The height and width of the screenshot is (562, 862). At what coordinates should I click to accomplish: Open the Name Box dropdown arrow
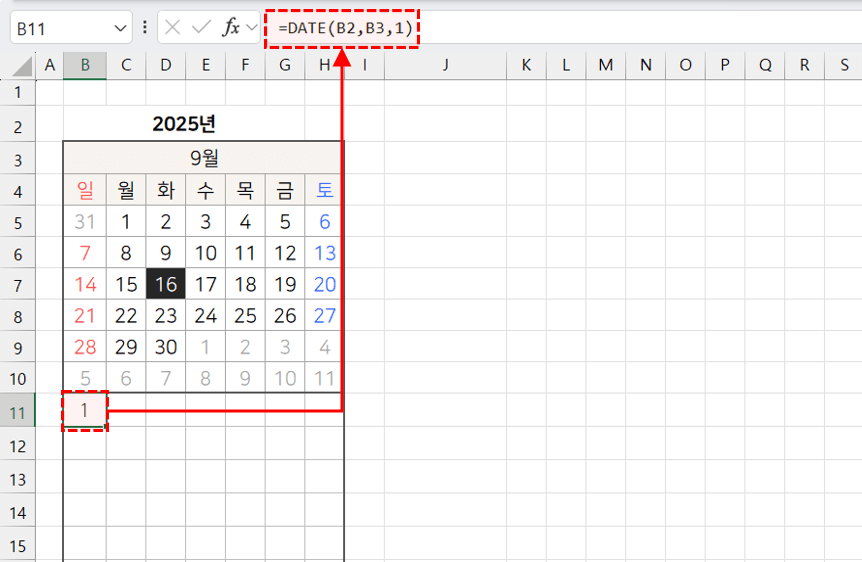(x=121, y=28)
